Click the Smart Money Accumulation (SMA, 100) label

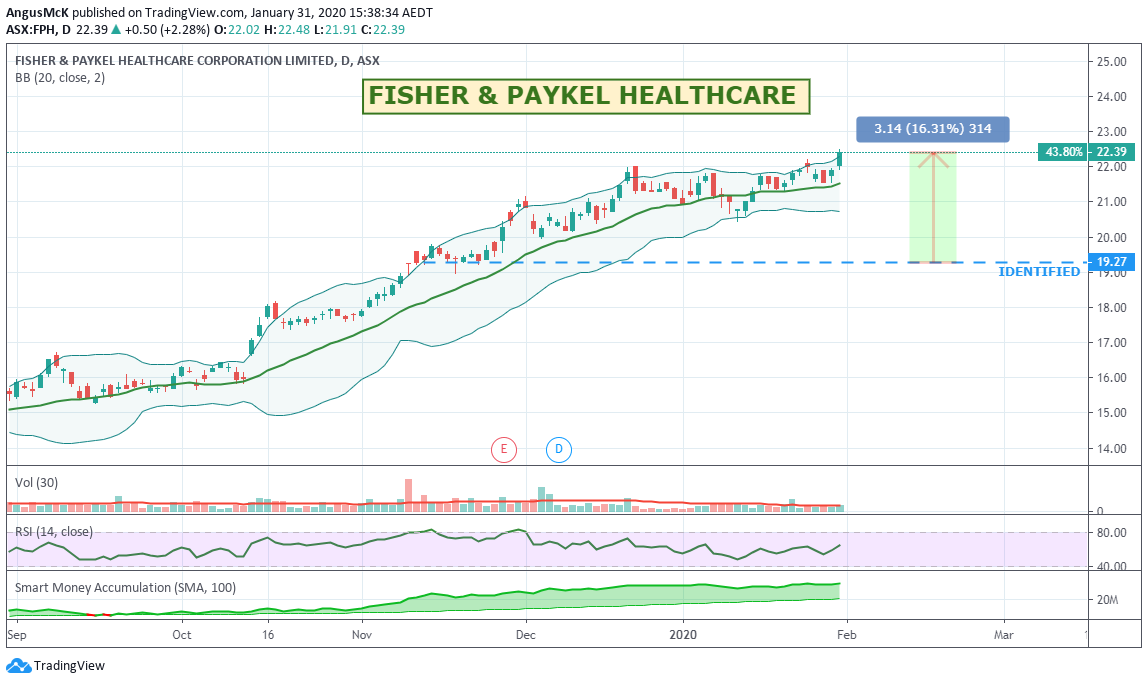[x=125, y=587]
